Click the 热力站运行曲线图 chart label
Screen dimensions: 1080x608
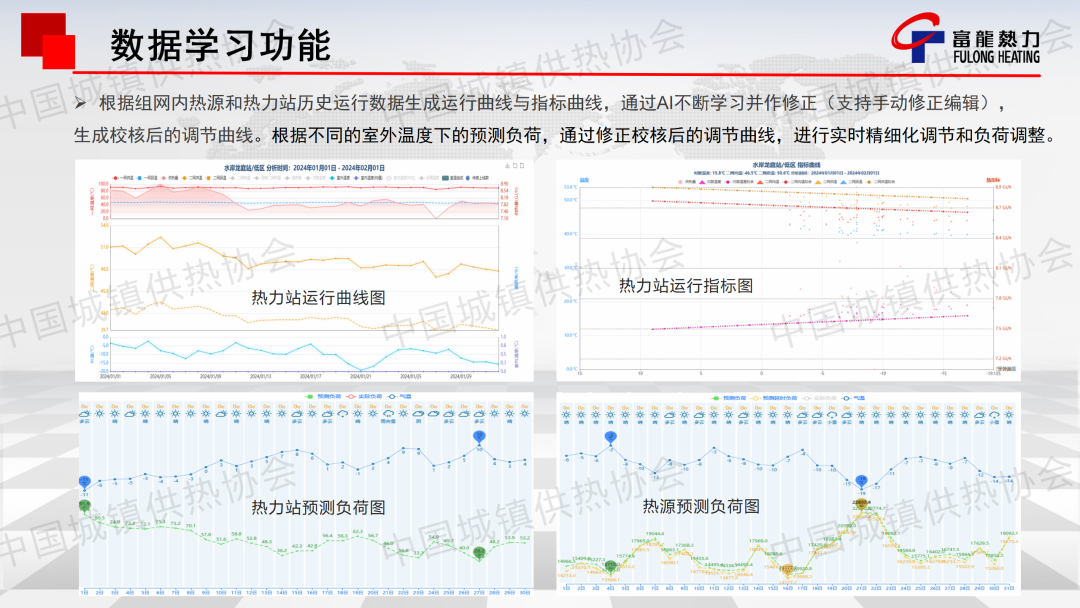[x=318, y=298]
